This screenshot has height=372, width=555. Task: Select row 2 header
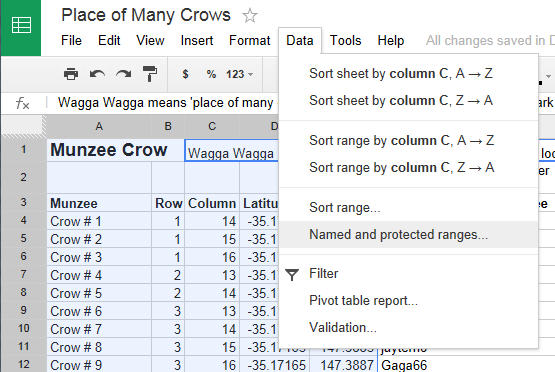point(23,177)
